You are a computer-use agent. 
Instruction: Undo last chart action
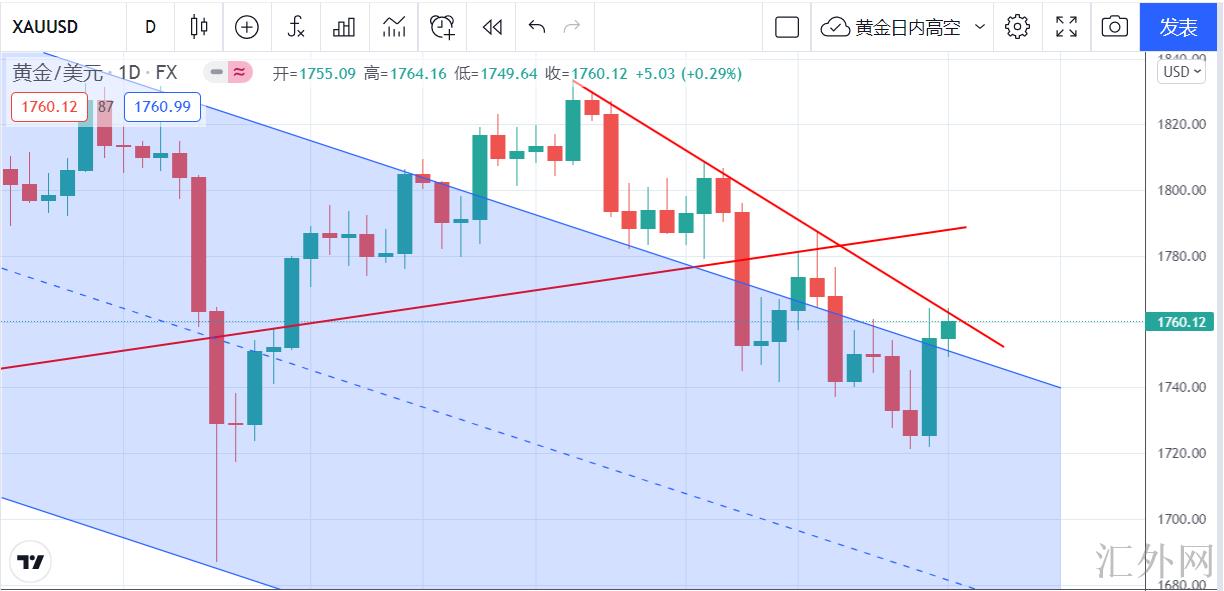point(537,27)
